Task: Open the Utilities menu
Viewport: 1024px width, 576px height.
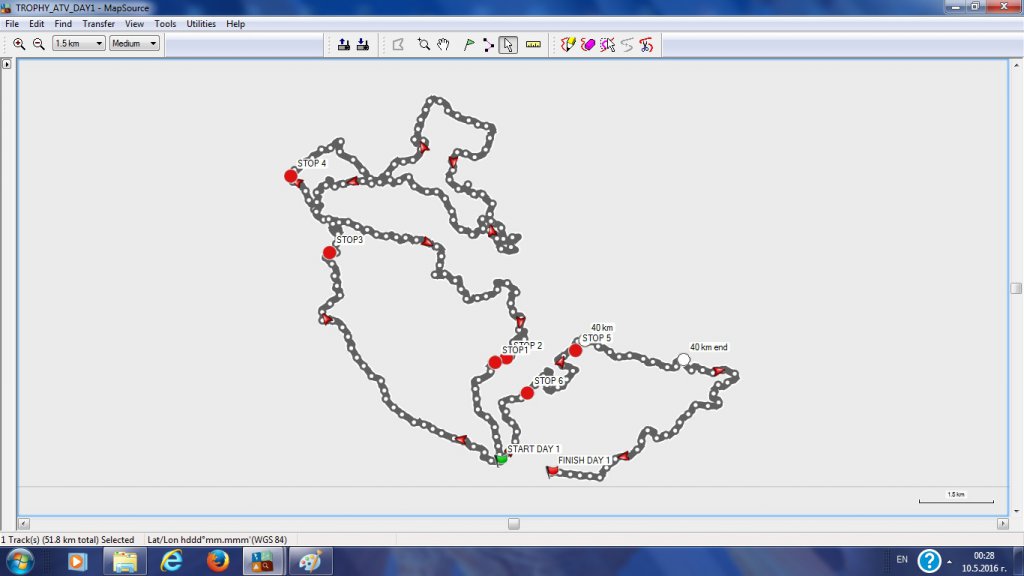Action: pyautogui.click(x=201, y=23)
